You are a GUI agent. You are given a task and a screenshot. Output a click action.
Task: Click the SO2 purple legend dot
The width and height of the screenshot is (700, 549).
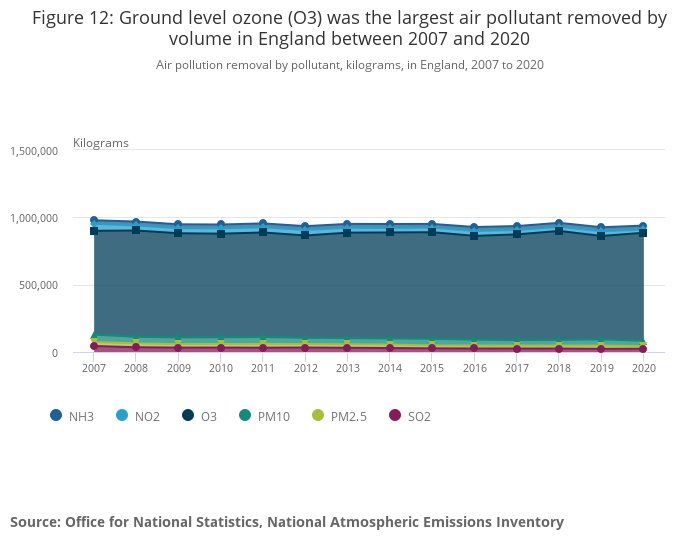click(x=394, y=416)
